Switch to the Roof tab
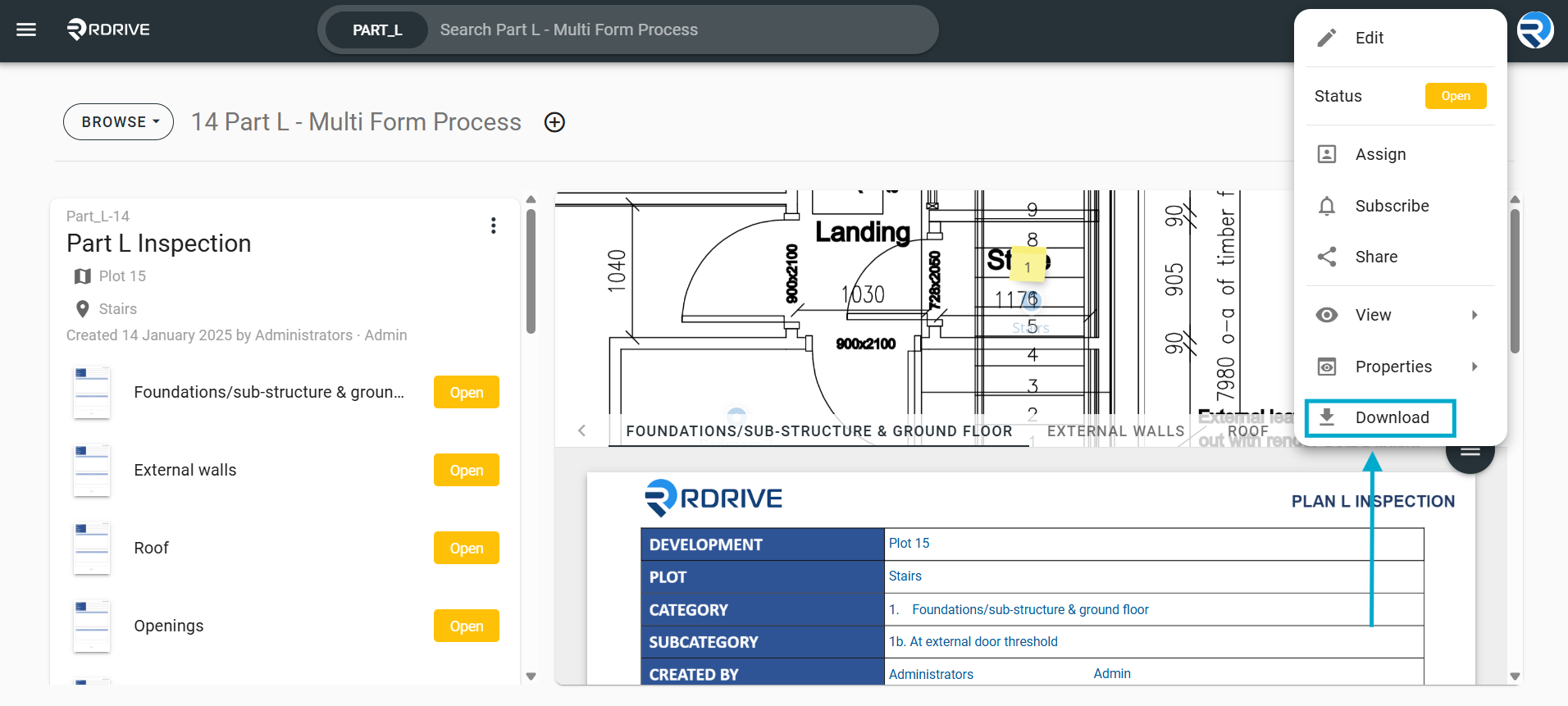Screen dimensions: 1568x706 [x=1248, y=431]
